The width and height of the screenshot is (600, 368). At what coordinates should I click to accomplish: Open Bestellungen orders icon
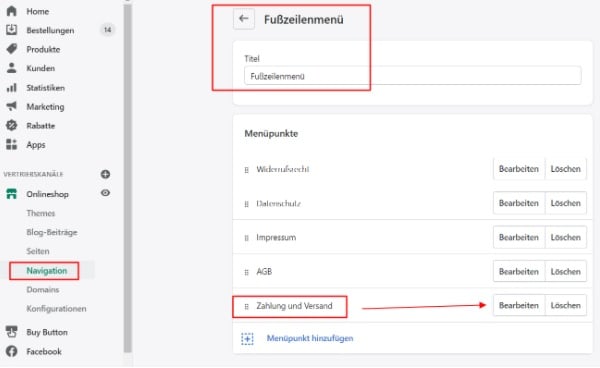(x=11, y=30)
